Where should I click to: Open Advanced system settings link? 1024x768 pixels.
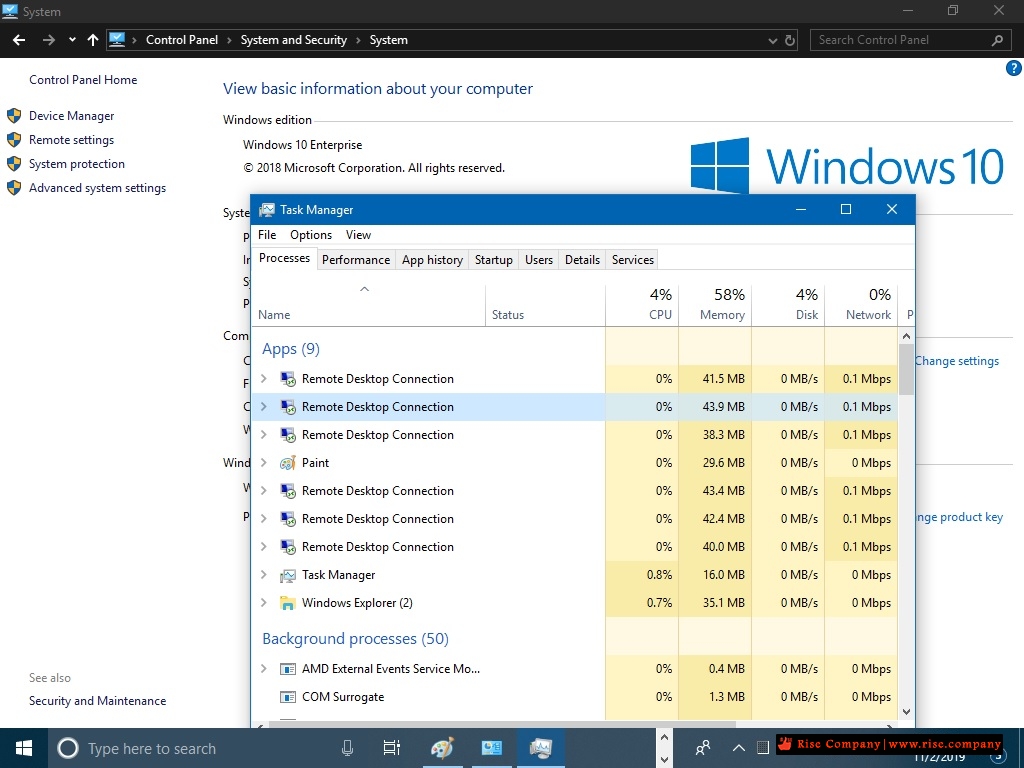coord(97,188)
